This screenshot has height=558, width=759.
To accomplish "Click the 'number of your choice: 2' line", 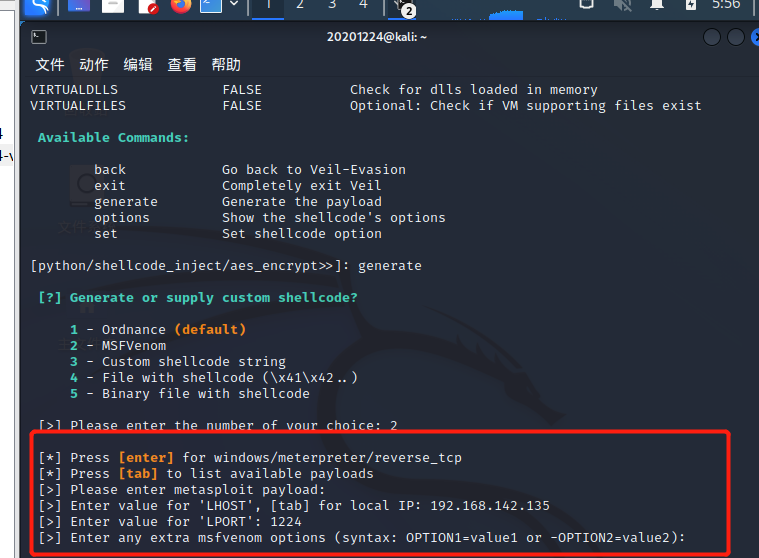I will coord(218,425).
